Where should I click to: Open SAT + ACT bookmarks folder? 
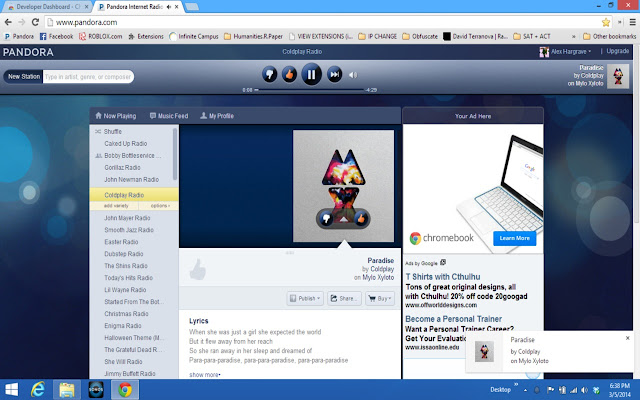[532, 36]
